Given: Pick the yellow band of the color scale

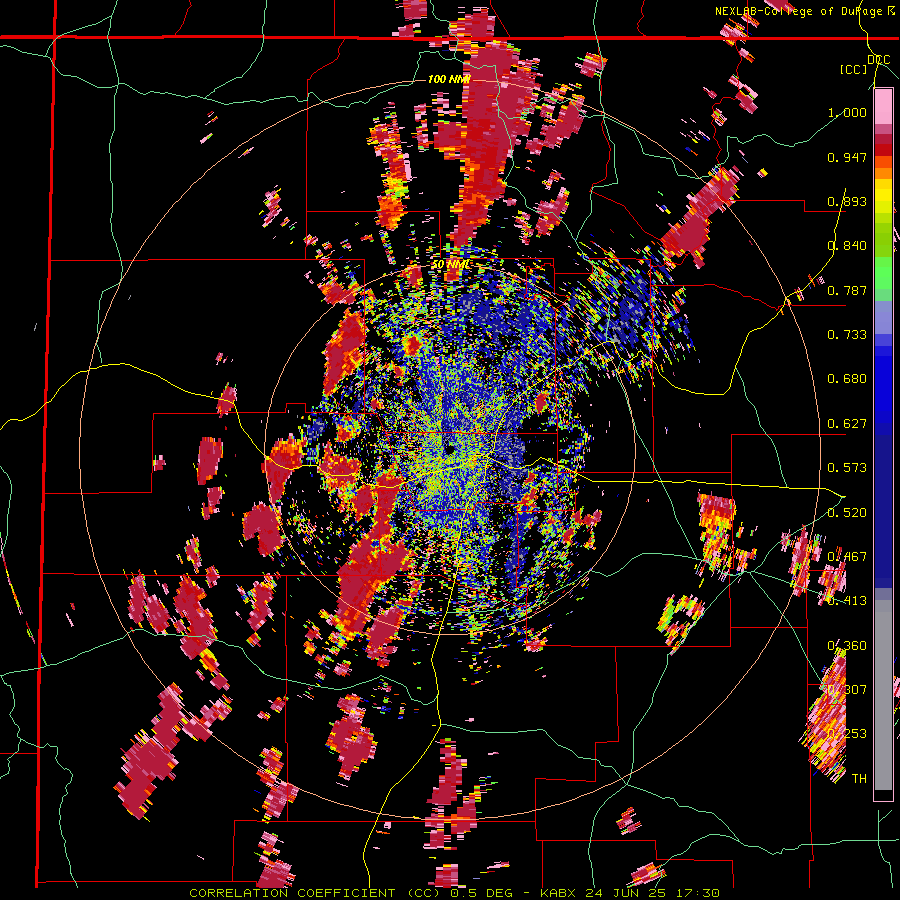Looking at the screenshot, I should click(x=883, y=196).
